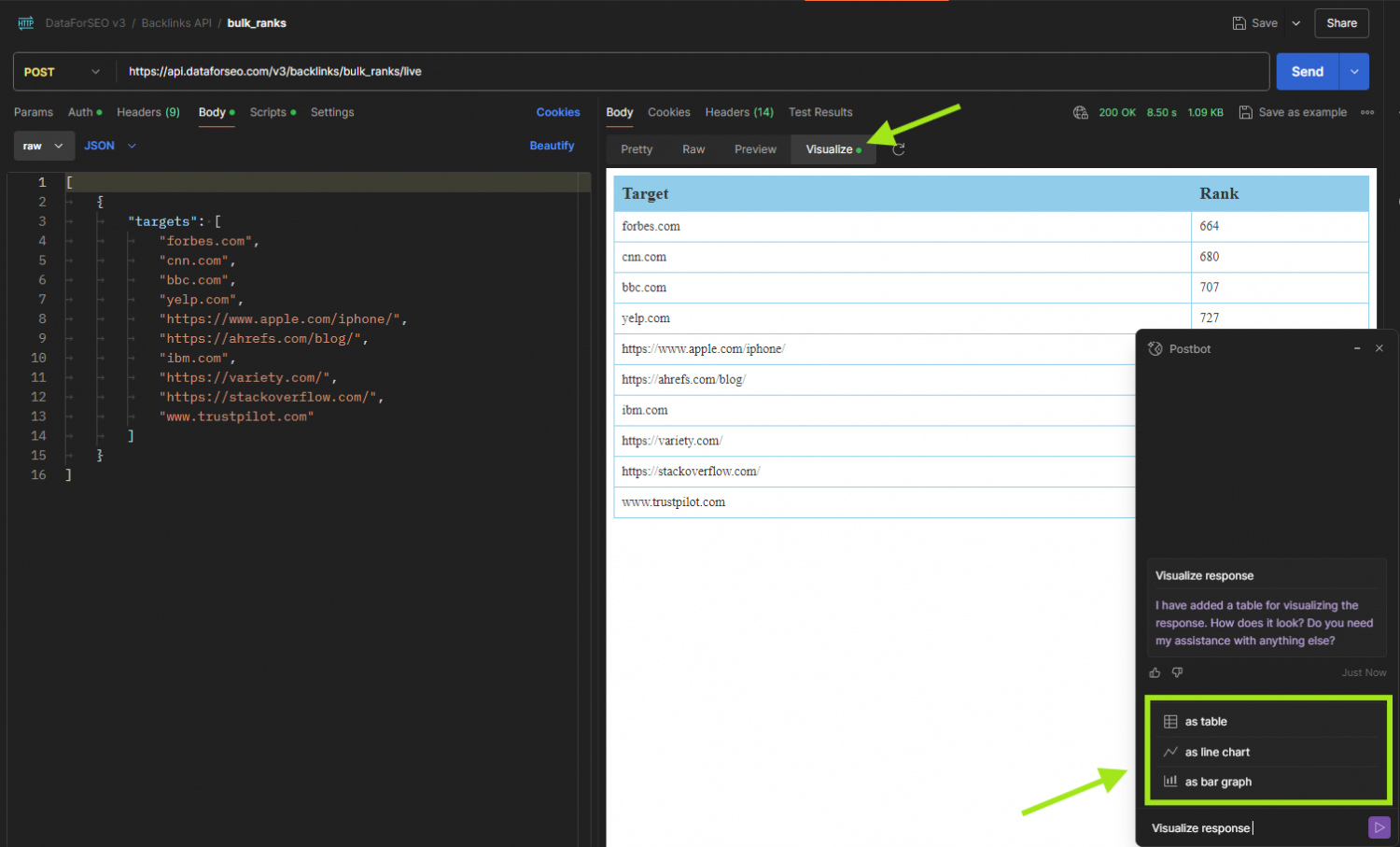This screenshot has width=1400, height=847.
Task: Open the raw body type dropdown
Action: pyautogui.click(x=44, y=146)
